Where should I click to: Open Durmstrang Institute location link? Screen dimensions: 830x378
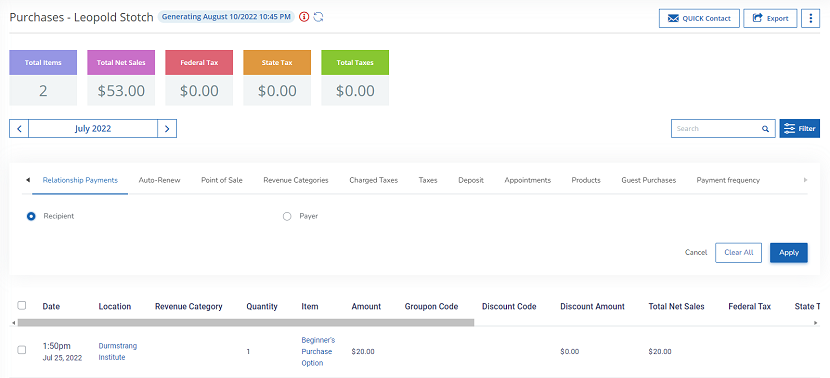[118, 352]
